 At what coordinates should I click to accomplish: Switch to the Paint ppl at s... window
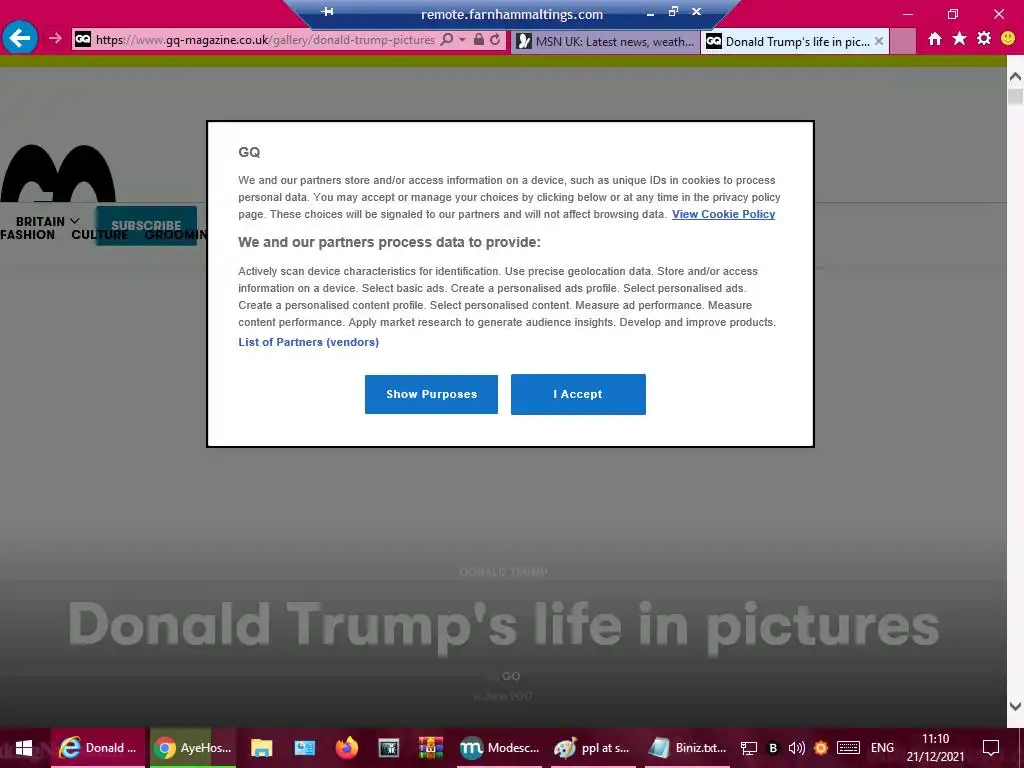(592, 748)
